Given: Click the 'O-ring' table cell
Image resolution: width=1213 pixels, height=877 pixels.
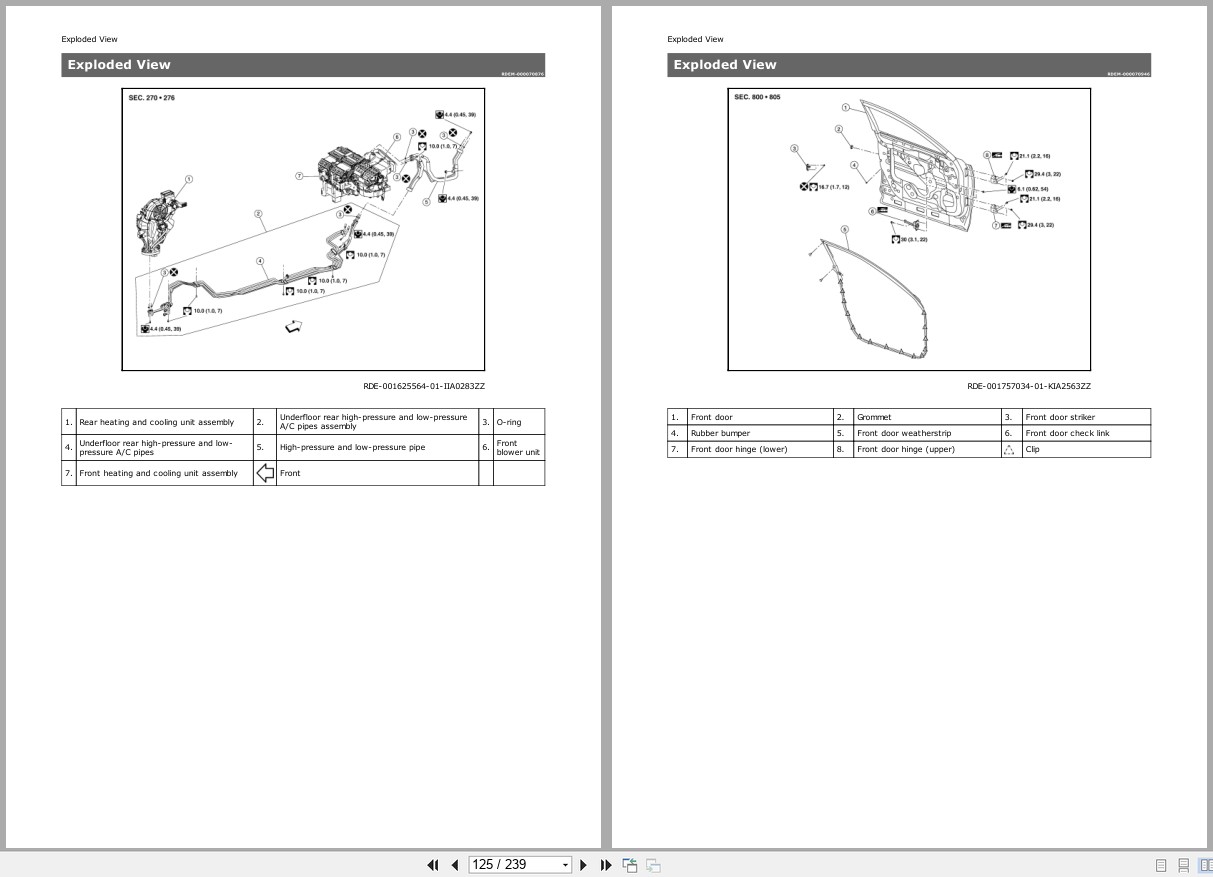Looking at the screenshot, I should pyautogui.click(x=519, y=422).
